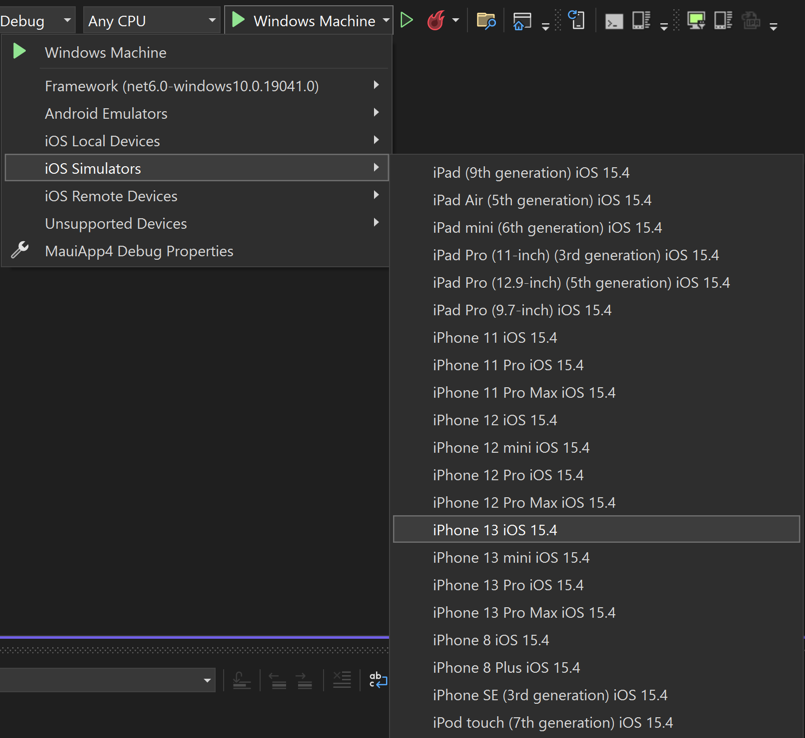Click the device log toolbar icon

[x=641, y=19]
